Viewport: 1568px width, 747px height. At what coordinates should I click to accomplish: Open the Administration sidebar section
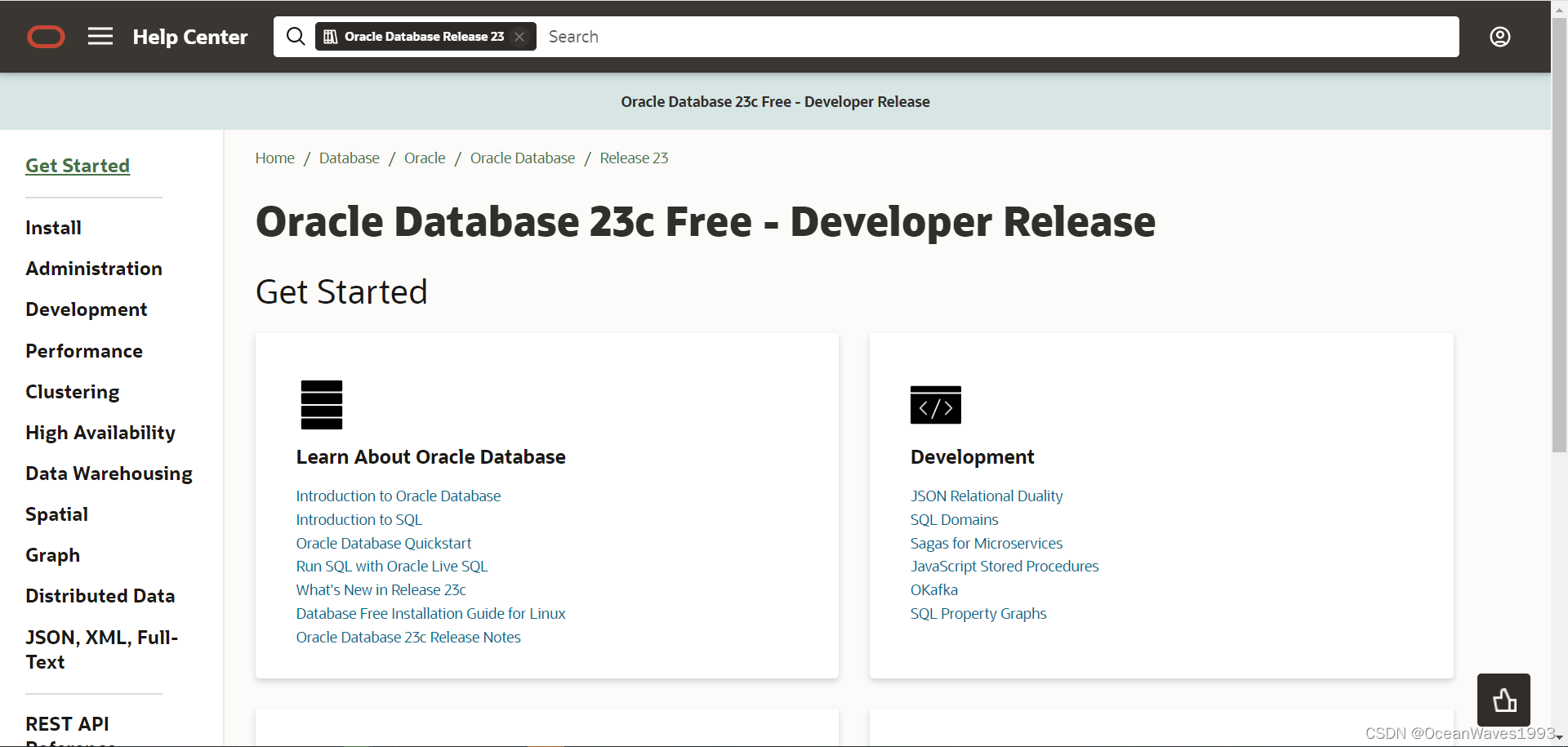(x=94, y=269)
